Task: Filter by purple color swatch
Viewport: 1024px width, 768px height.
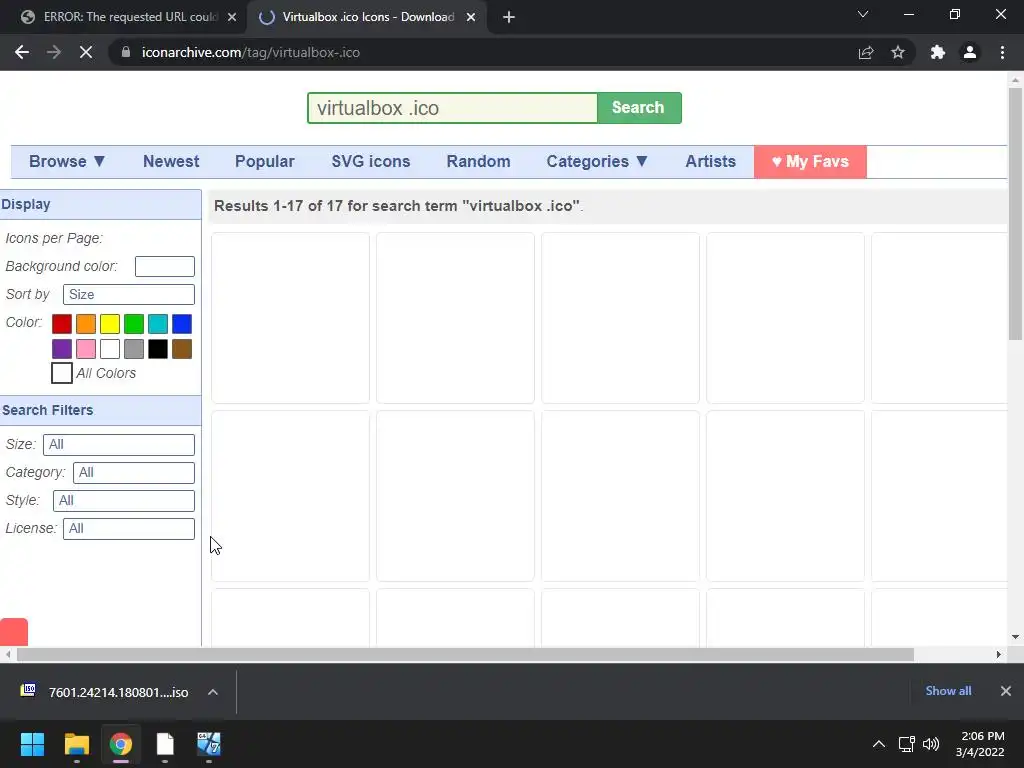Action: 62,349
